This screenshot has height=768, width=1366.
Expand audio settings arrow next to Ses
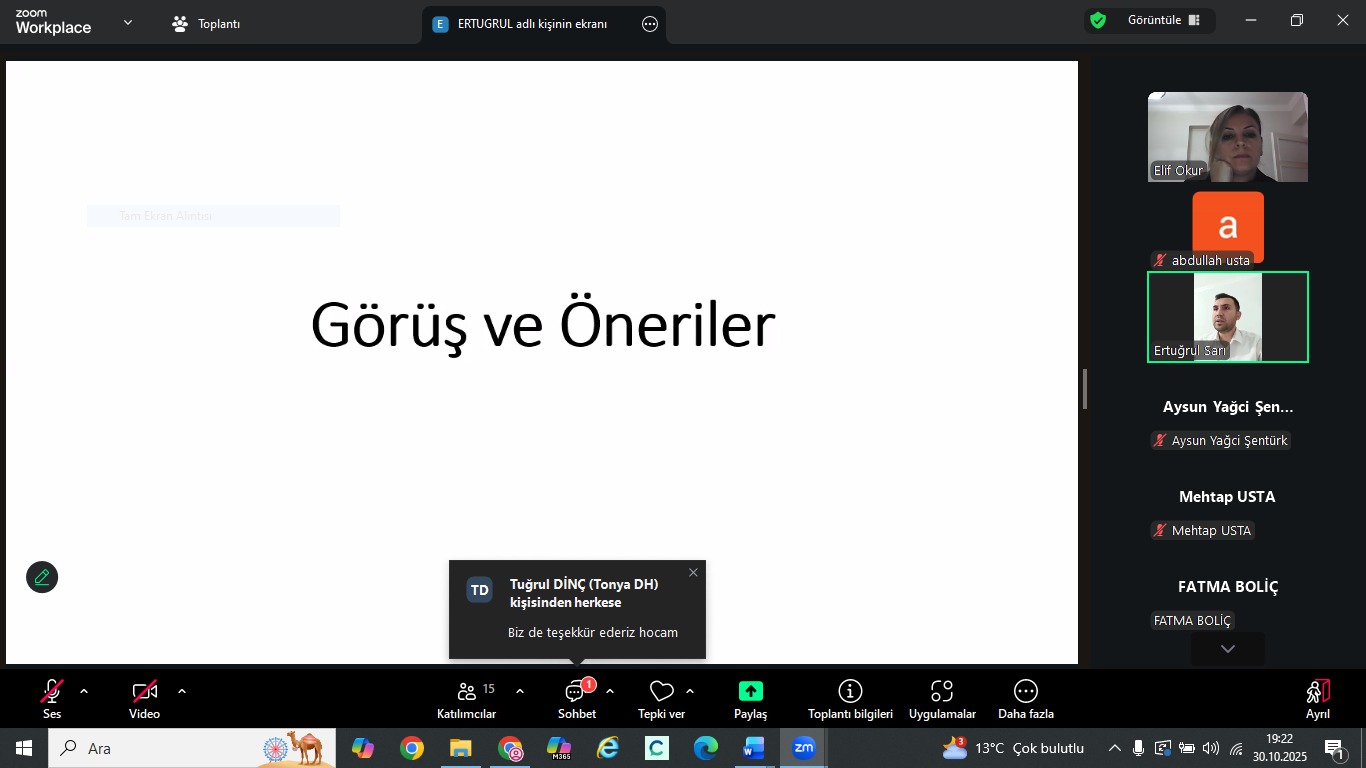coord(84,691)
